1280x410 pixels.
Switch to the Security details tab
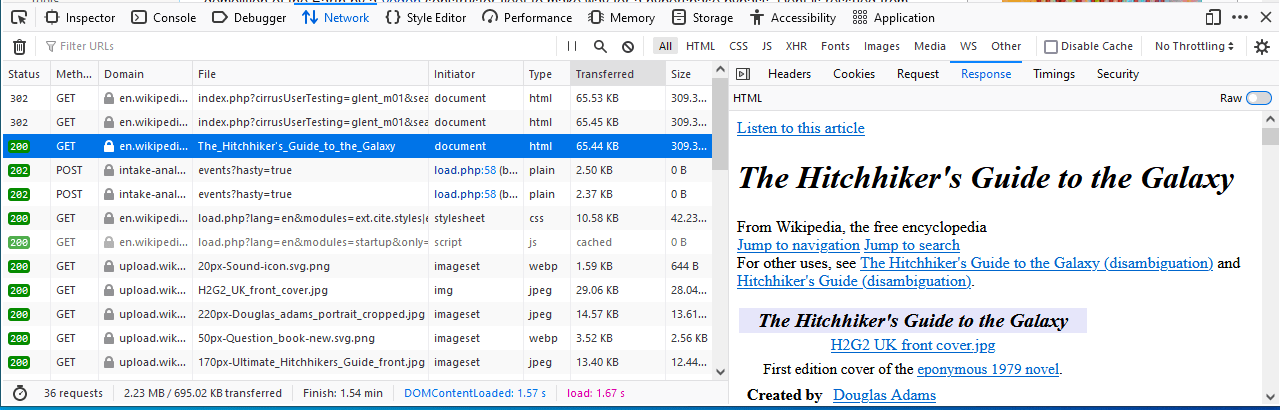point(1118,74)
